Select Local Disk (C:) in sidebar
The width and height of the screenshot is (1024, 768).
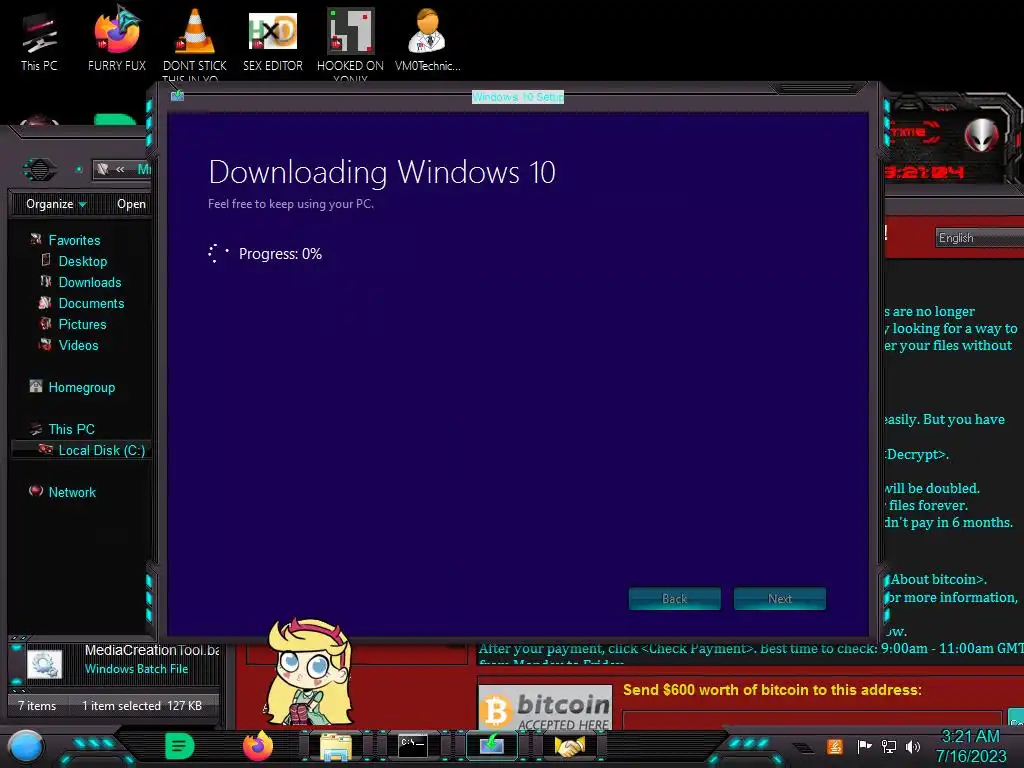pyautogui.click(x=82, y=450)
